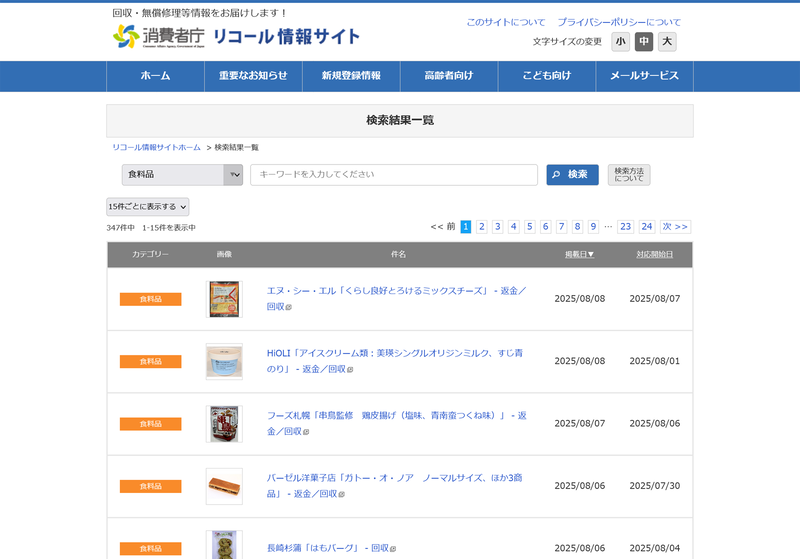Open フーズ札幌 鶏皮揚げ recall link

coord(396,423)
